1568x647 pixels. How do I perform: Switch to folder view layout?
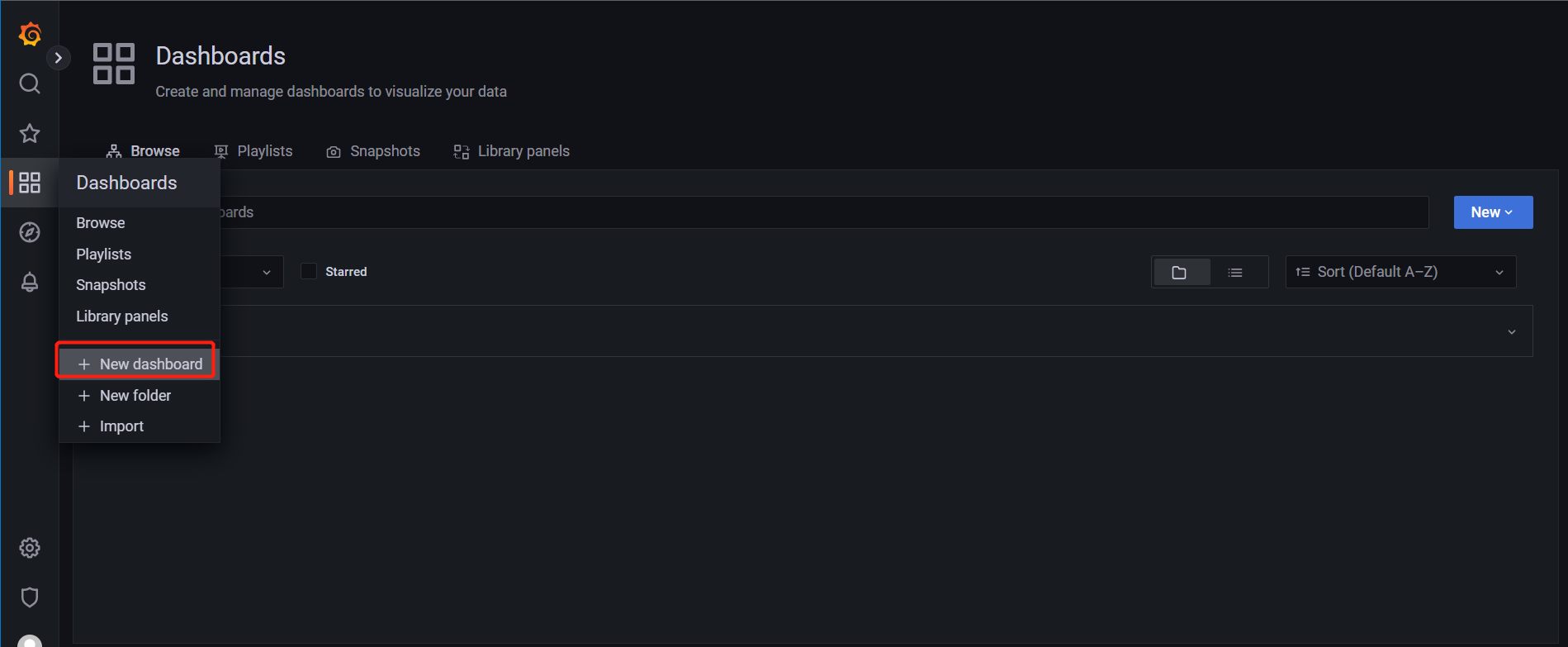tap(1179, 273)
